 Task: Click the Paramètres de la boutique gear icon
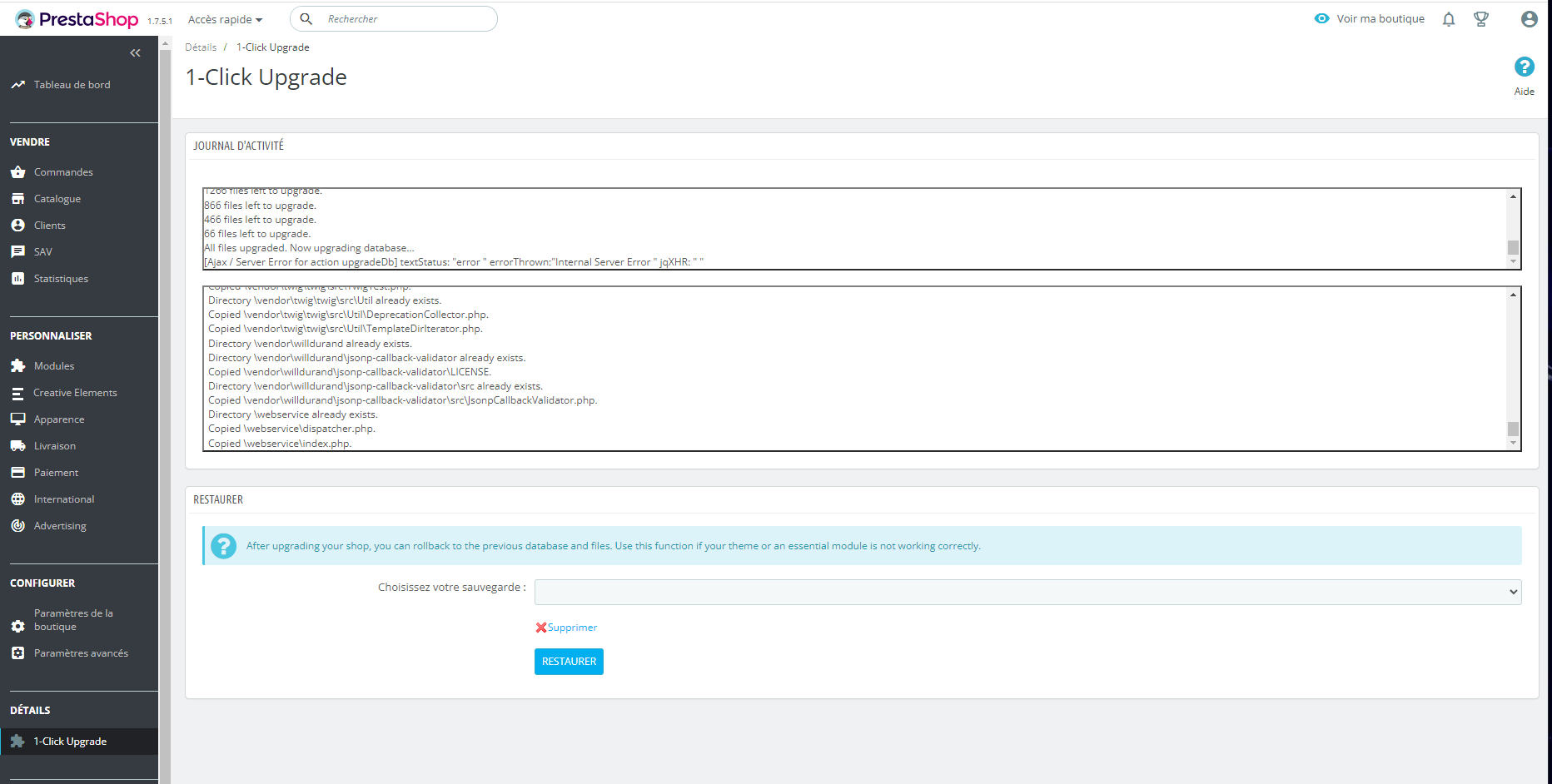(17, 626)
